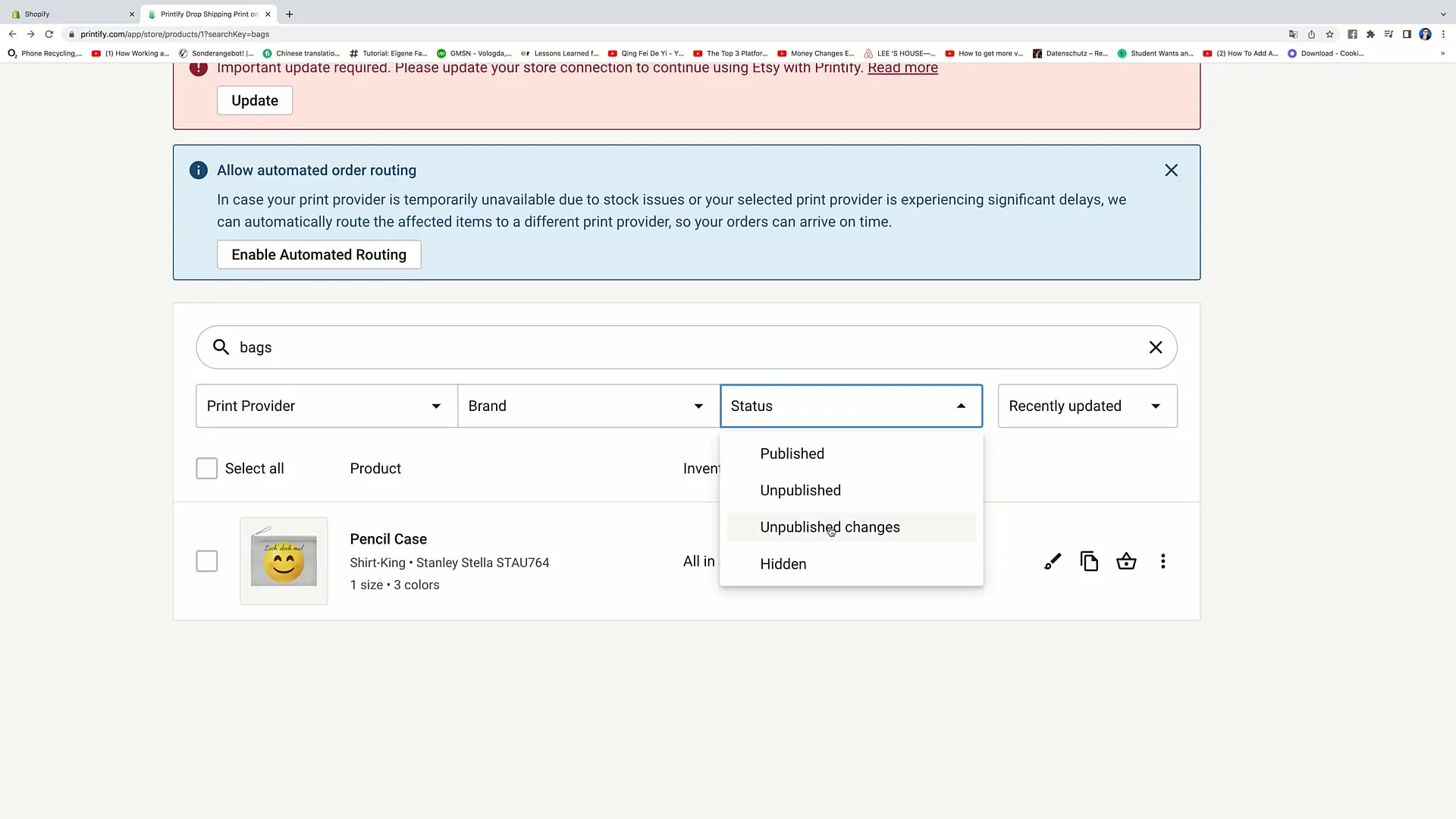
Task: Toggle the Select all checkbox
Action: click(206, 468)
